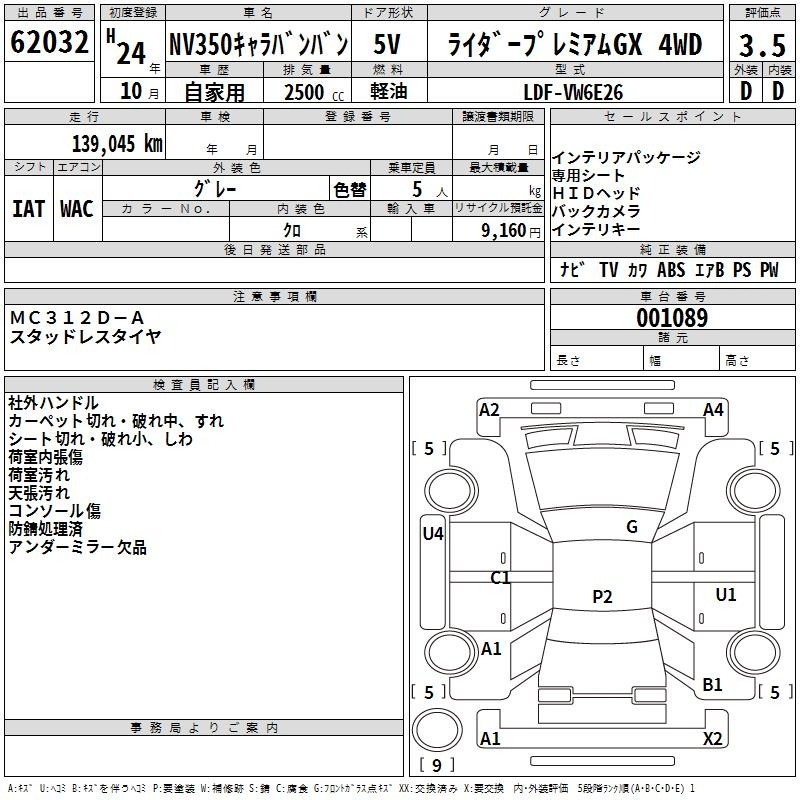
Task: Select the U1 dent marker on right side
Action: 725,595
